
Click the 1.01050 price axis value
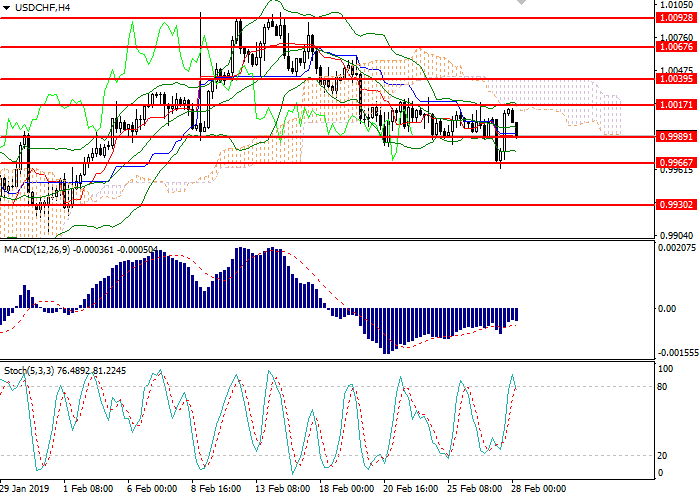674,5
